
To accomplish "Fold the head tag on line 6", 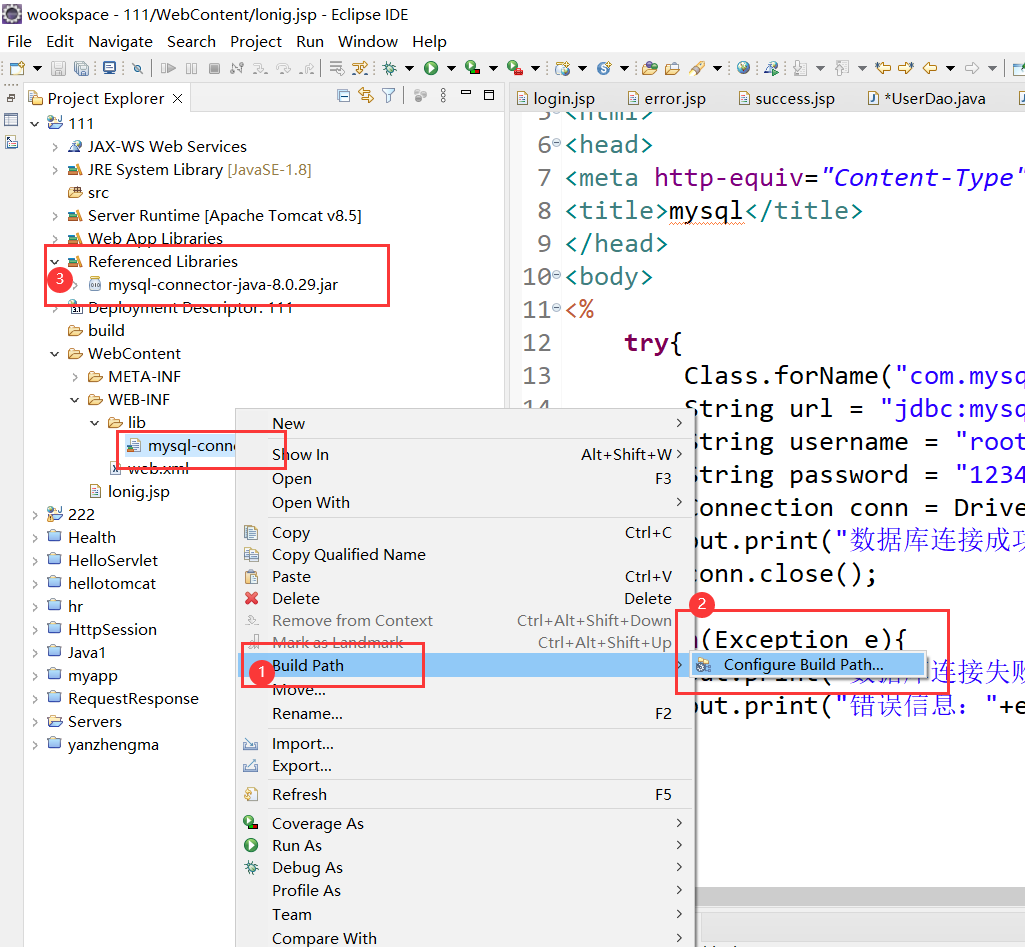I will (556, 142).
